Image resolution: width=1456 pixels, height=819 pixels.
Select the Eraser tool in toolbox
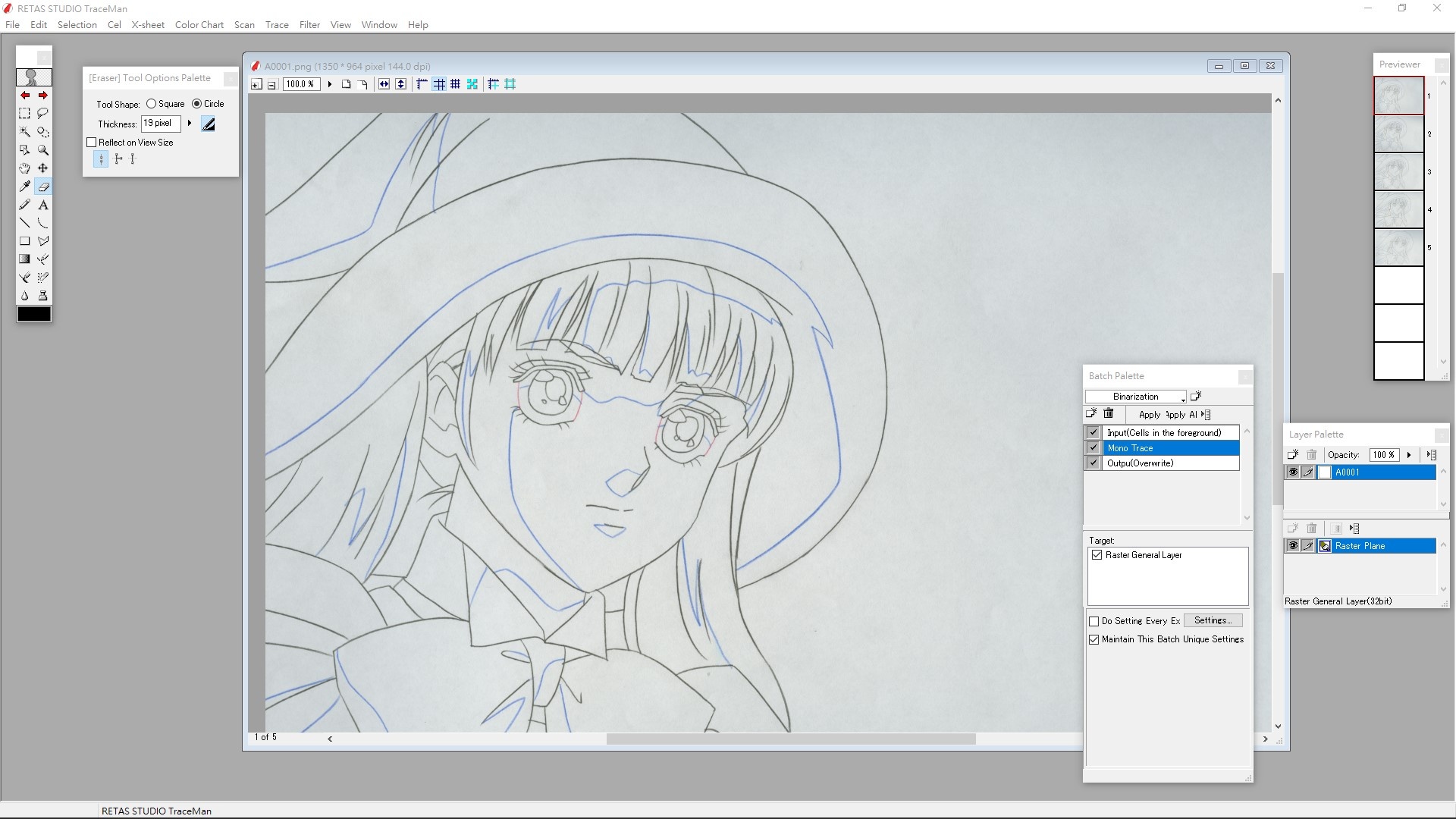pos(43,187)
